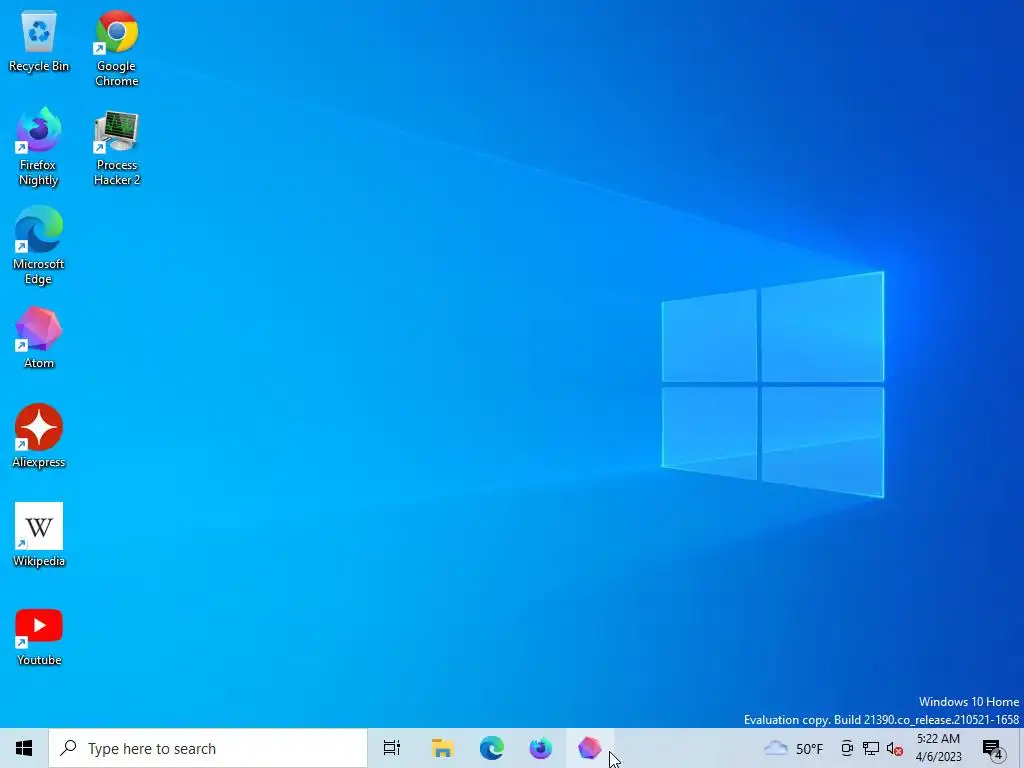Open File Explorer from the taskbar
This screenshot has height=768, width=1024.
pos(442,748)
